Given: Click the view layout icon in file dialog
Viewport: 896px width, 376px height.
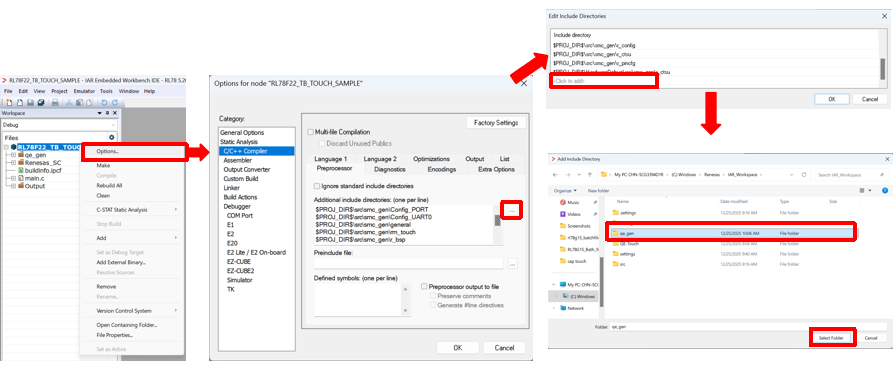Looking at the screenshot, I should 862,190.
